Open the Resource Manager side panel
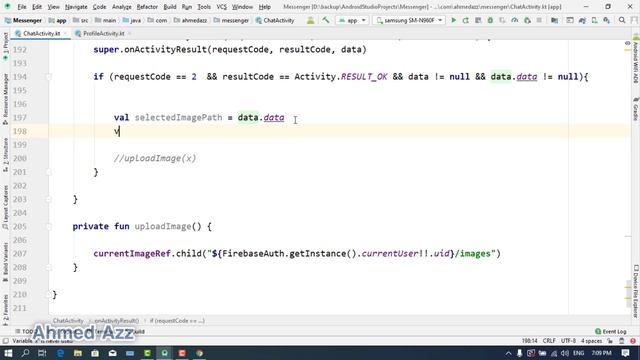The image size is (640, 360). click(x=5, y=99)
